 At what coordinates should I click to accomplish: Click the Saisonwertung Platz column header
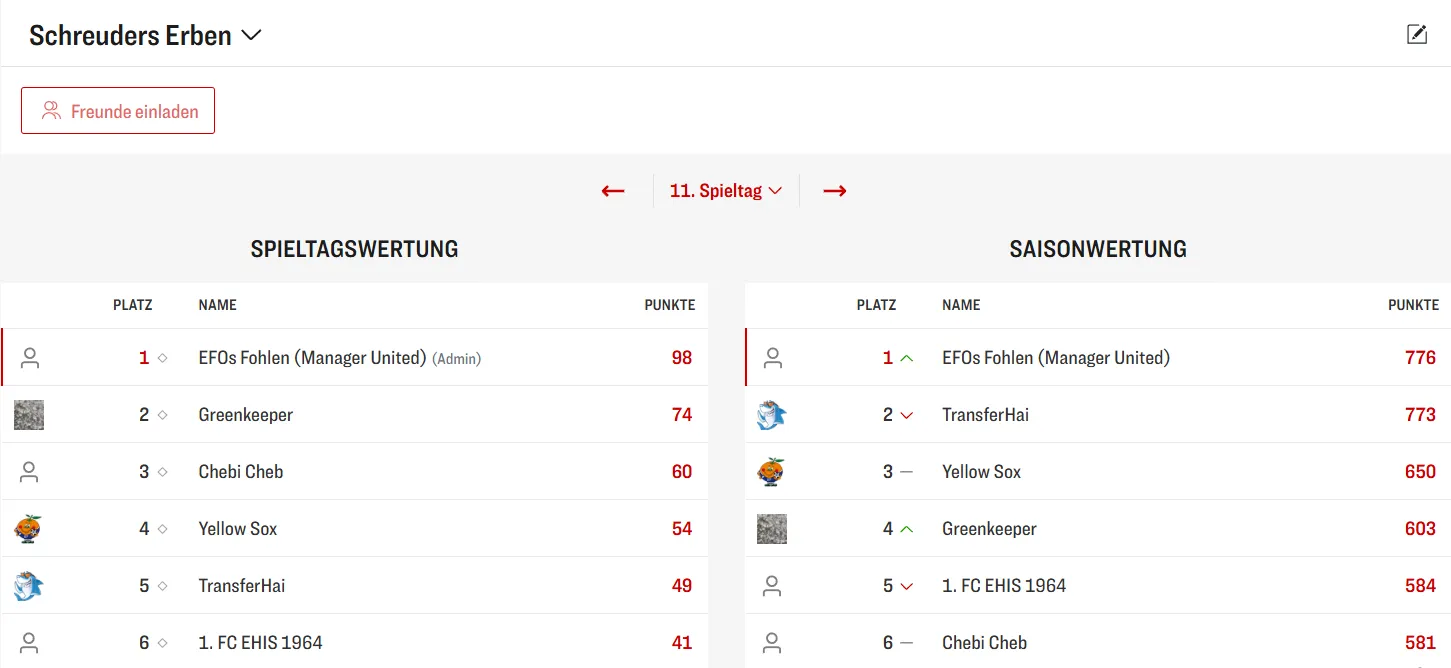[x=876, y=305]
